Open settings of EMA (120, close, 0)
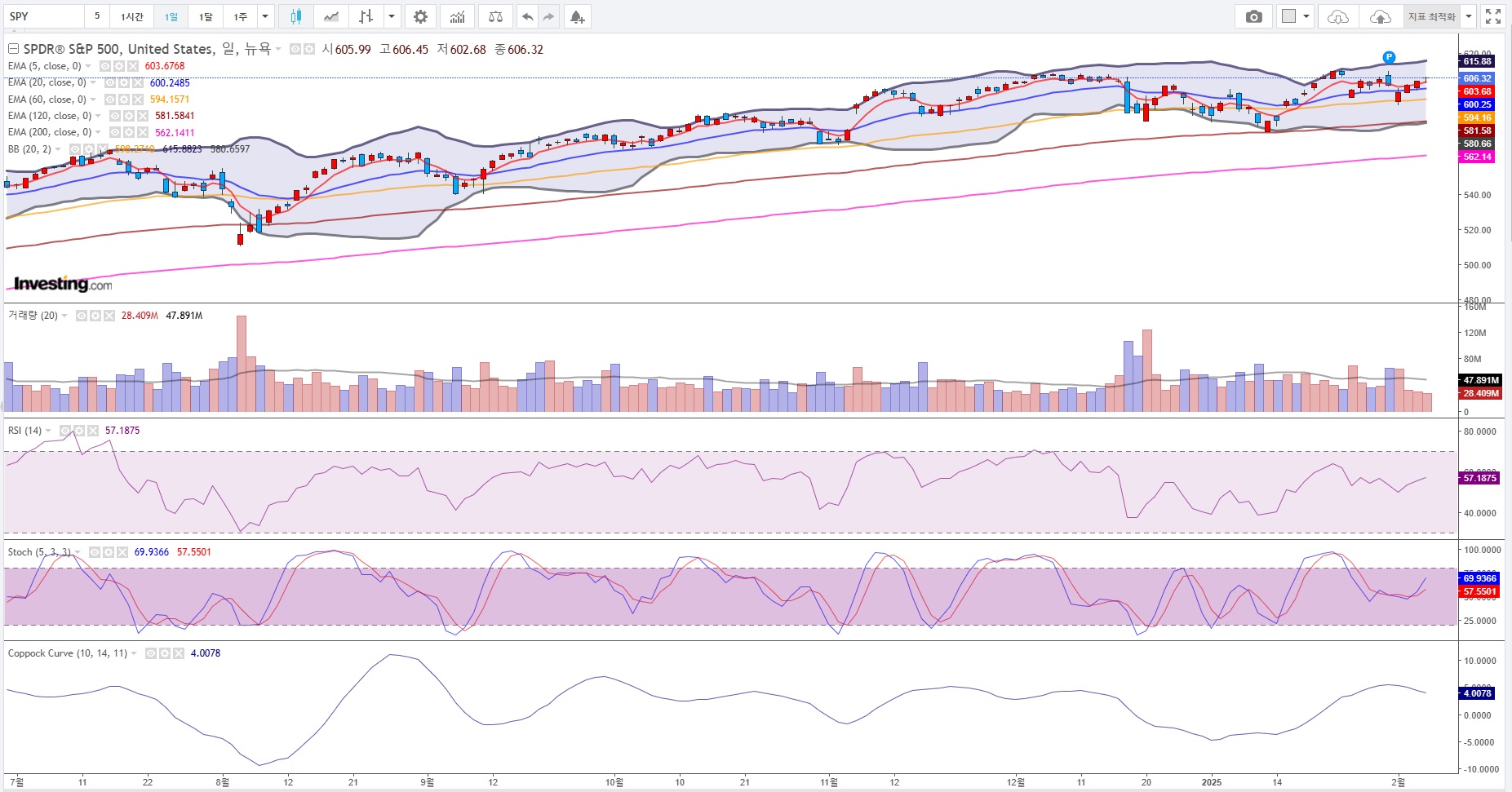1512x792 pixels. tap(129, 116)
